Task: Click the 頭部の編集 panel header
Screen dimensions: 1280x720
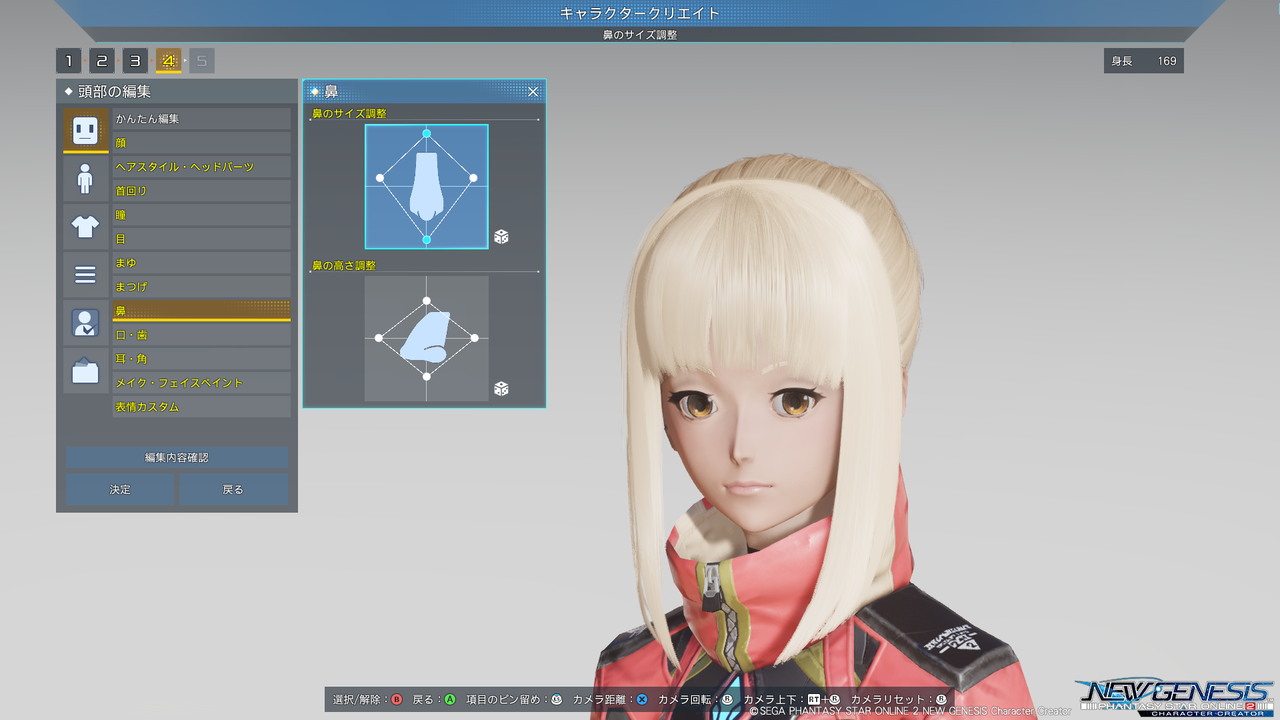Action: point(177,92)
